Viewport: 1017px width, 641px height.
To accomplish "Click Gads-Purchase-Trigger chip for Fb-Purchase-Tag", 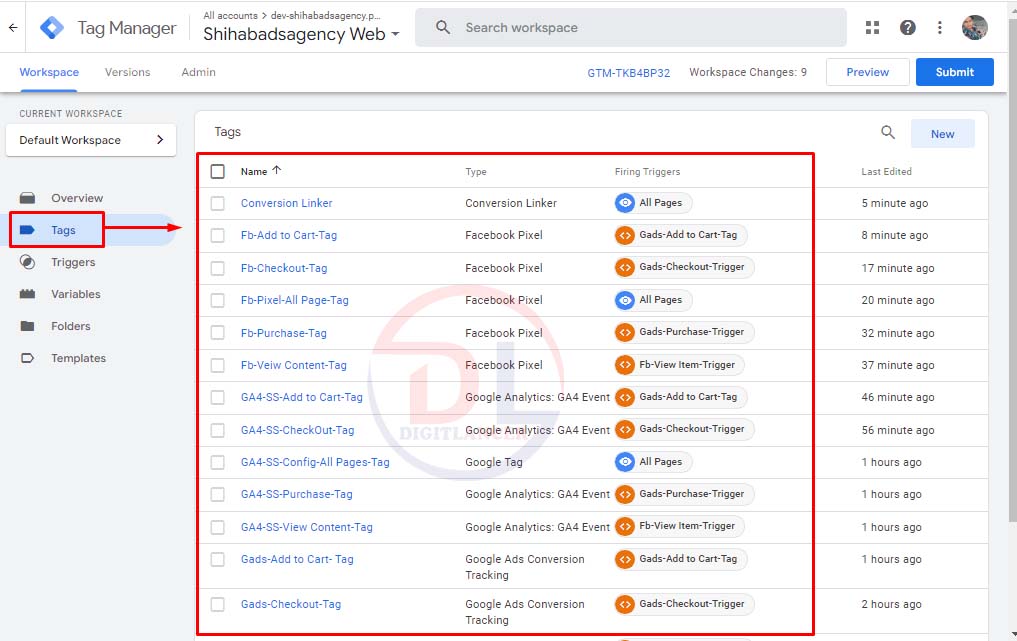I will pos(684,332).
